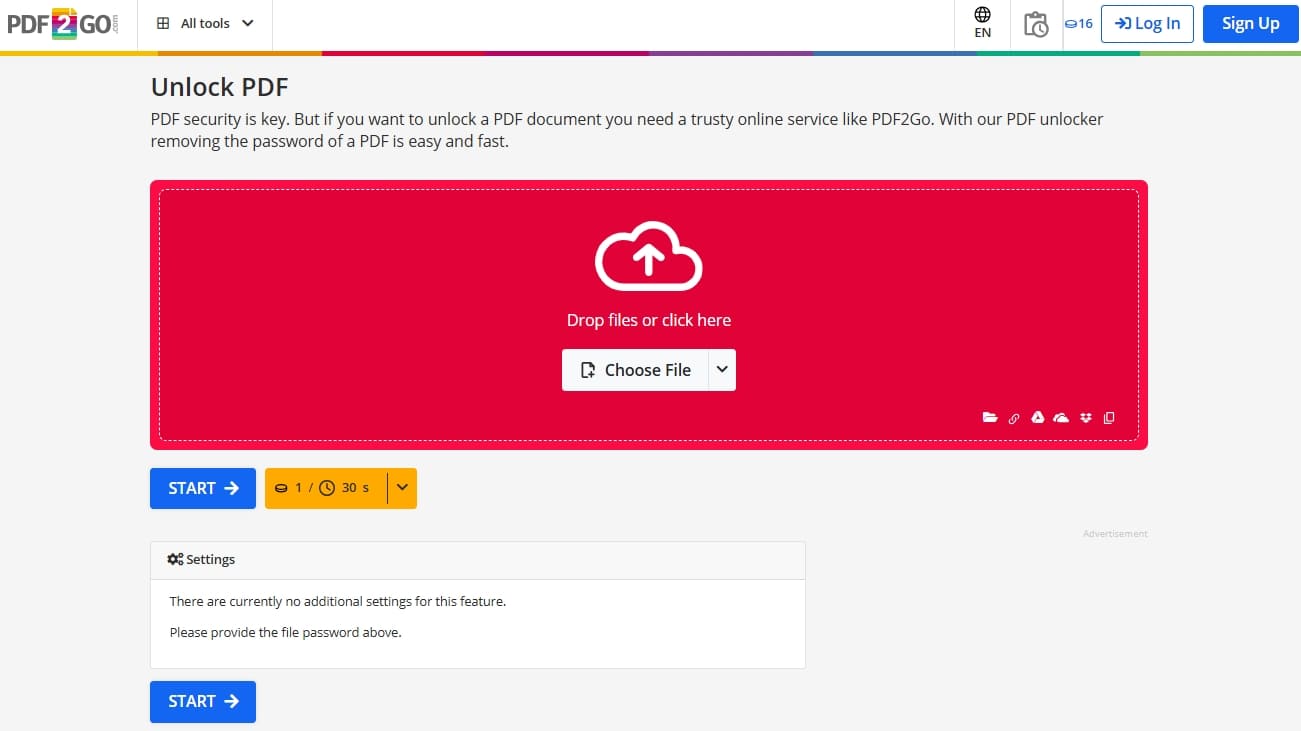Expand the Choose File dropdown arrow
Viewport: 1301px width, 731px height.
[x=722, y=370]
